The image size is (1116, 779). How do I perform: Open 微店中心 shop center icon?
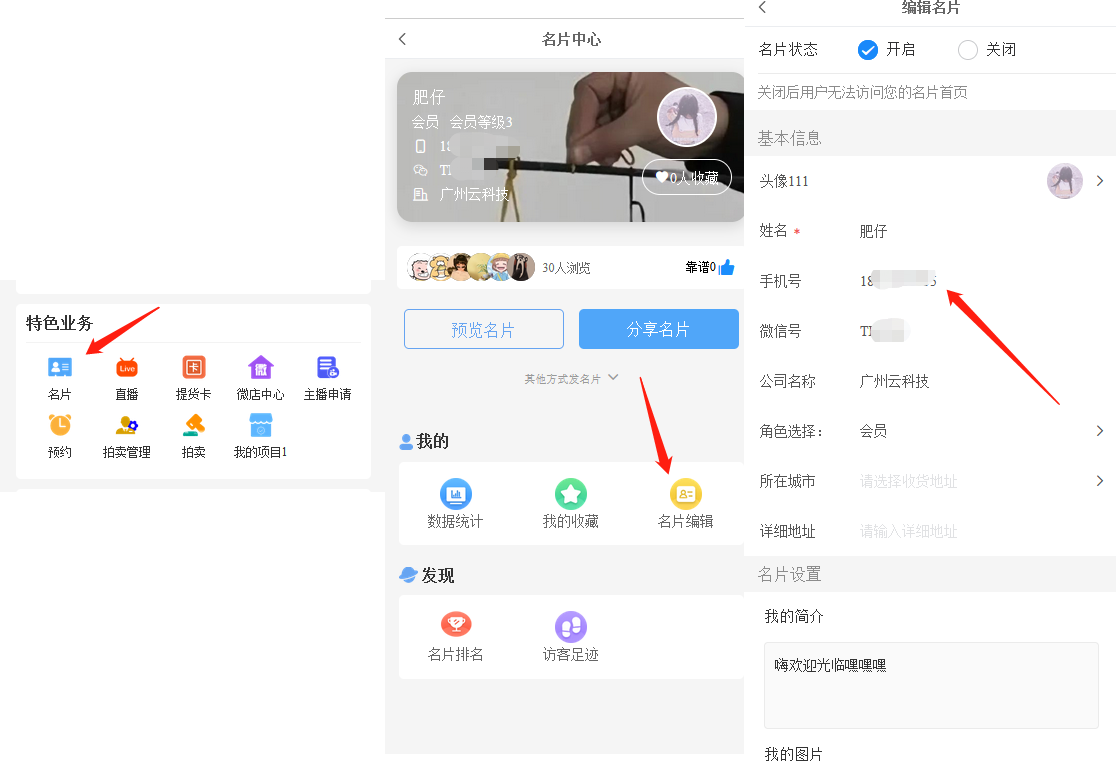coord(260,368)
